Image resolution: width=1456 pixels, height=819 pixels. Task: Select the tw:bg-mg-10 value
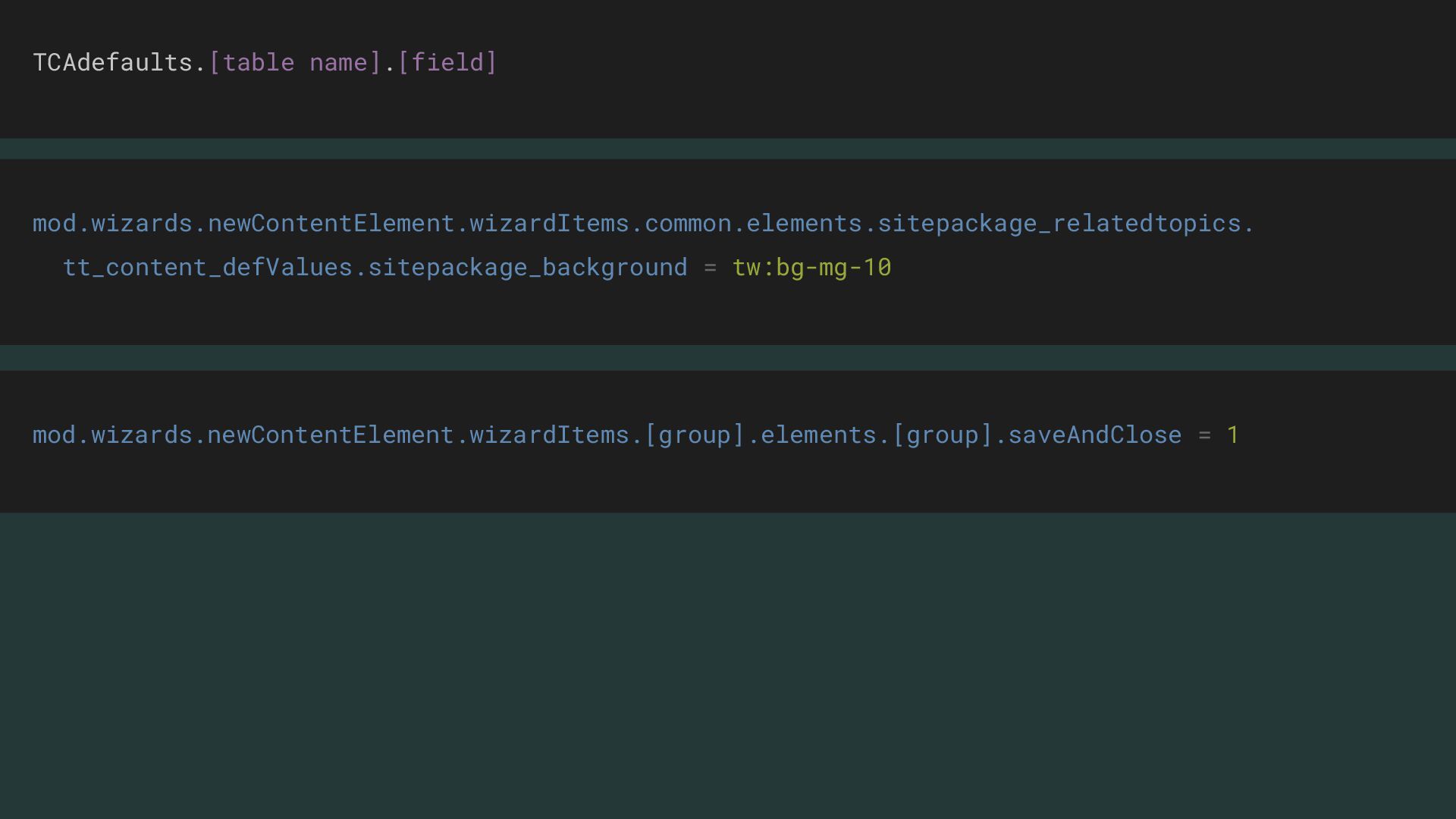(811, 267)
